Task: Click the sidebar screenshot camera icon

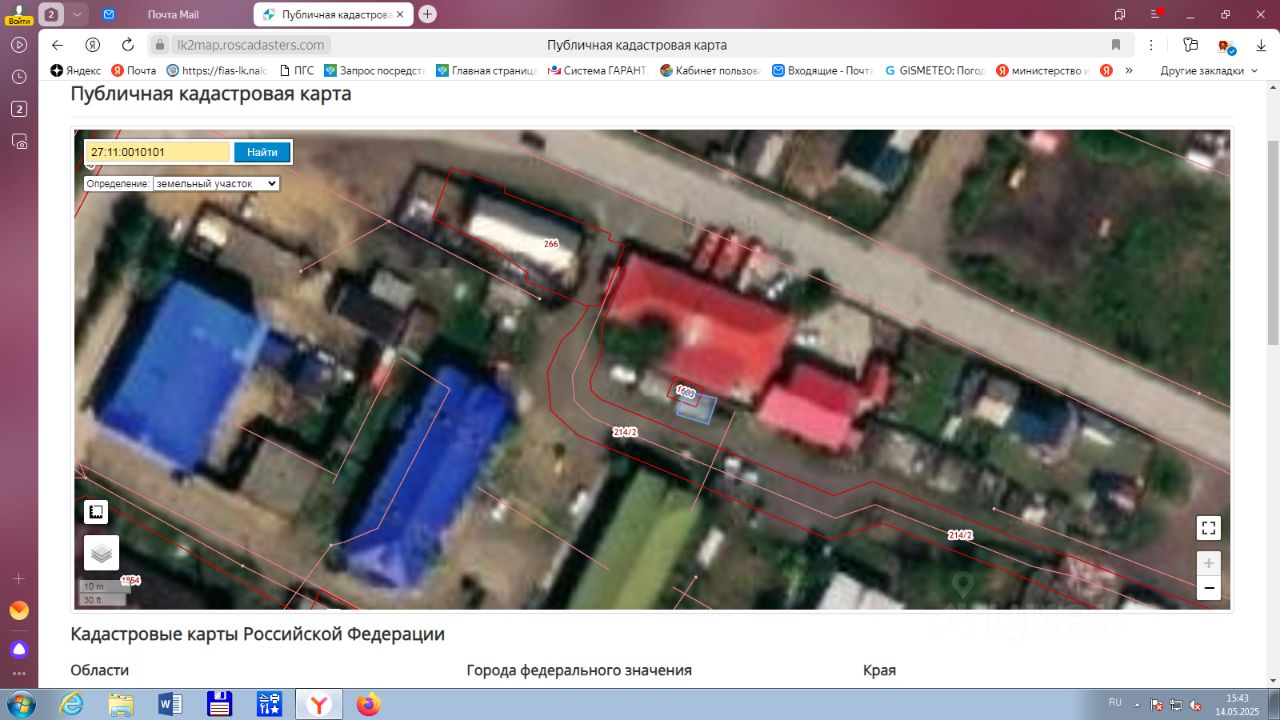Action: 19,141
